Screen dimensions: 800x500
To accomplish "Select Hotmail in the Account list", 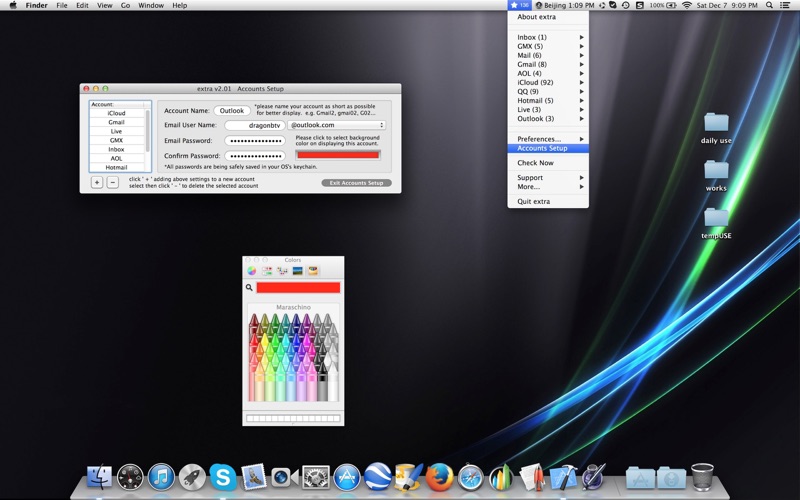I will (117, 167).
